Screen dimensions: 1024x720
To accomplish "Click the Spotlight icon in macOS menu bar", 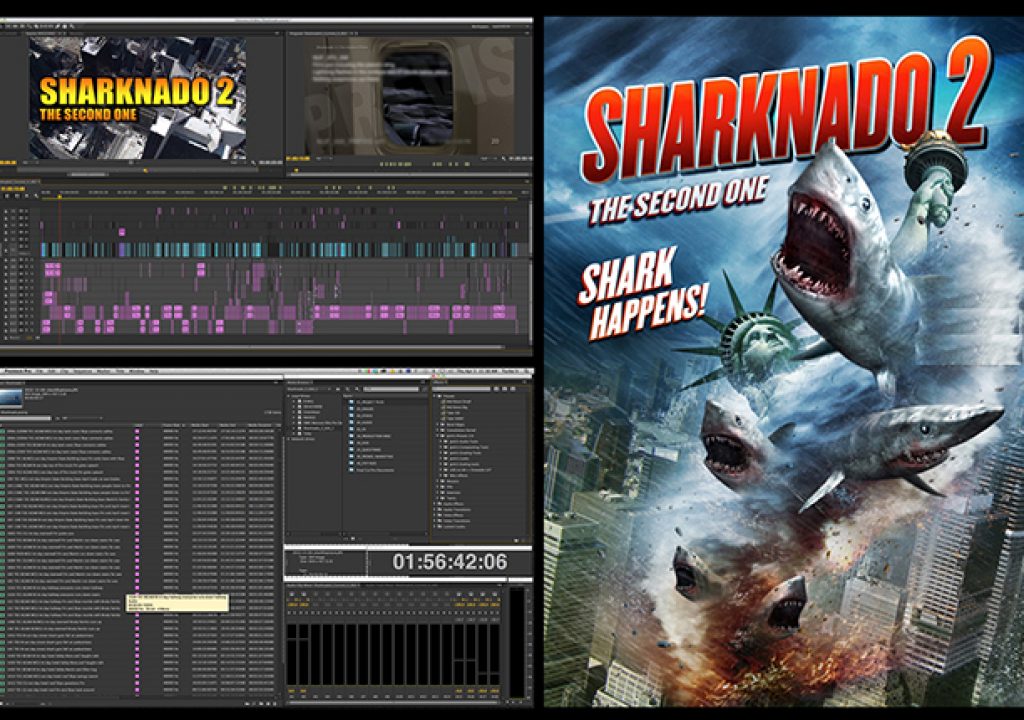I will 527,371.
